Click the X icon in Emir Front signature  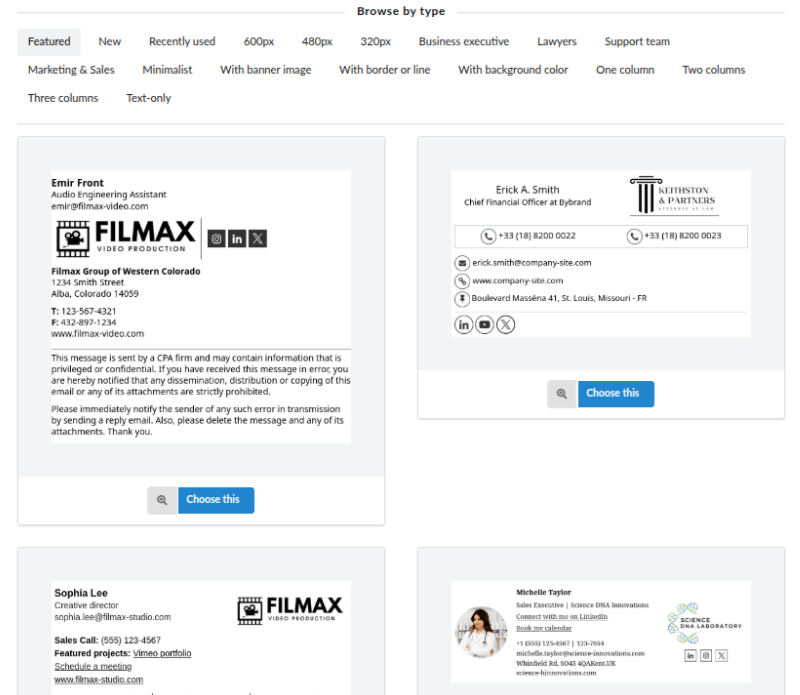(x=258, y=238)
